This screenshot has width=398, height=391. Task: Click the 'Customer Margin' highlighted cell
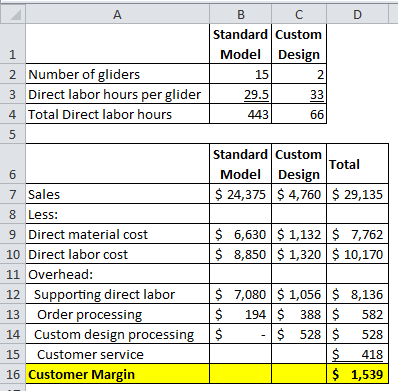[117, 374]
